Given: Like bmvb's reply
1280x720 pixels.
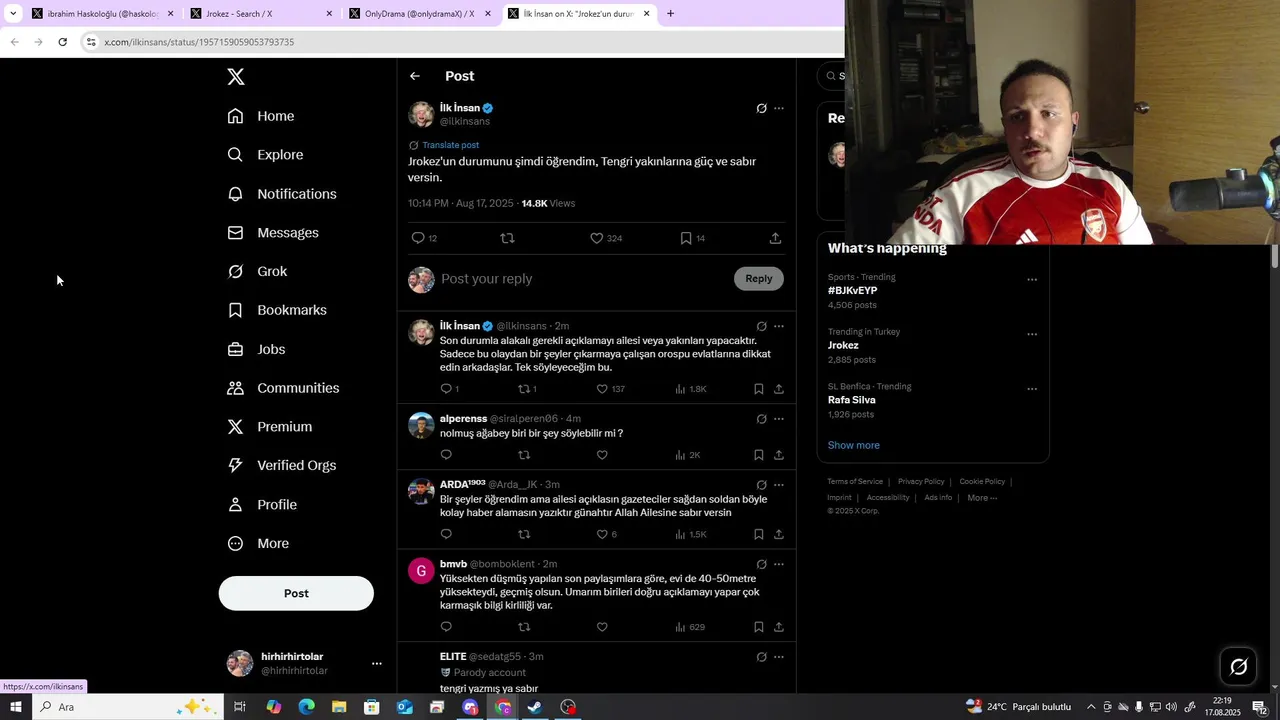Looking at the screenshot, I should pos(602,627).
